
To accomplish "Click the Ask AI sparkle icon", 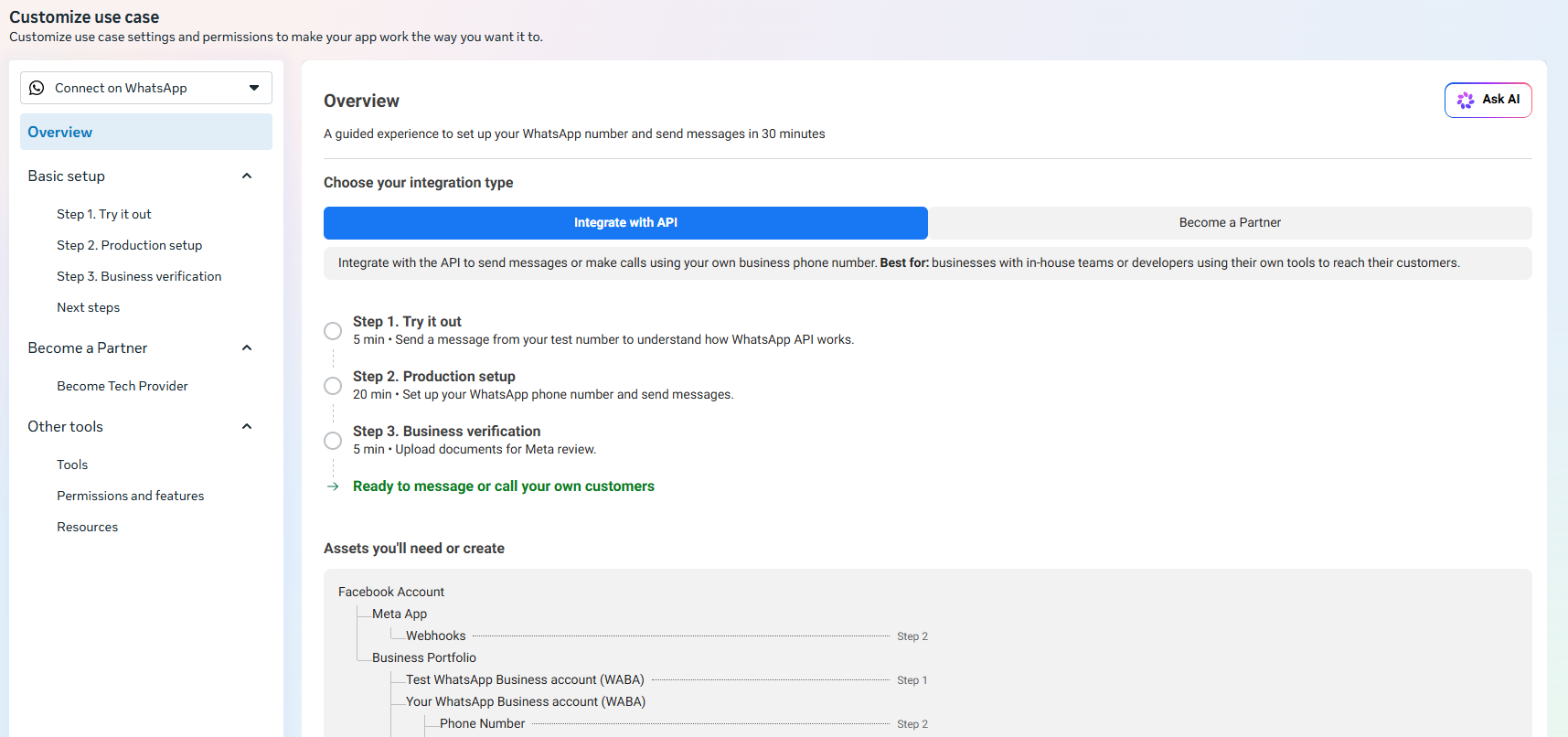I will pos(1466,100).
